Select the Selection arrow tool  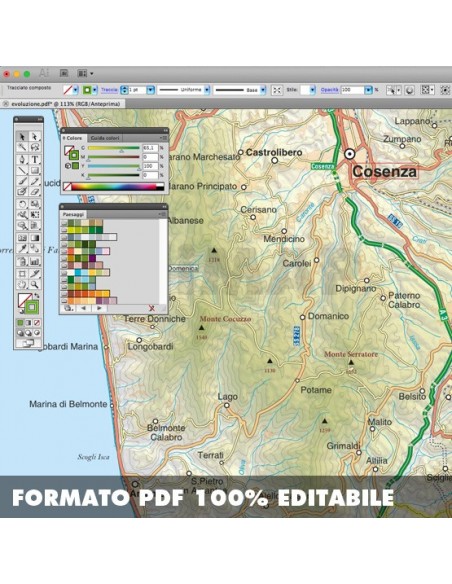pyautogui.click(x=22, y=136)
